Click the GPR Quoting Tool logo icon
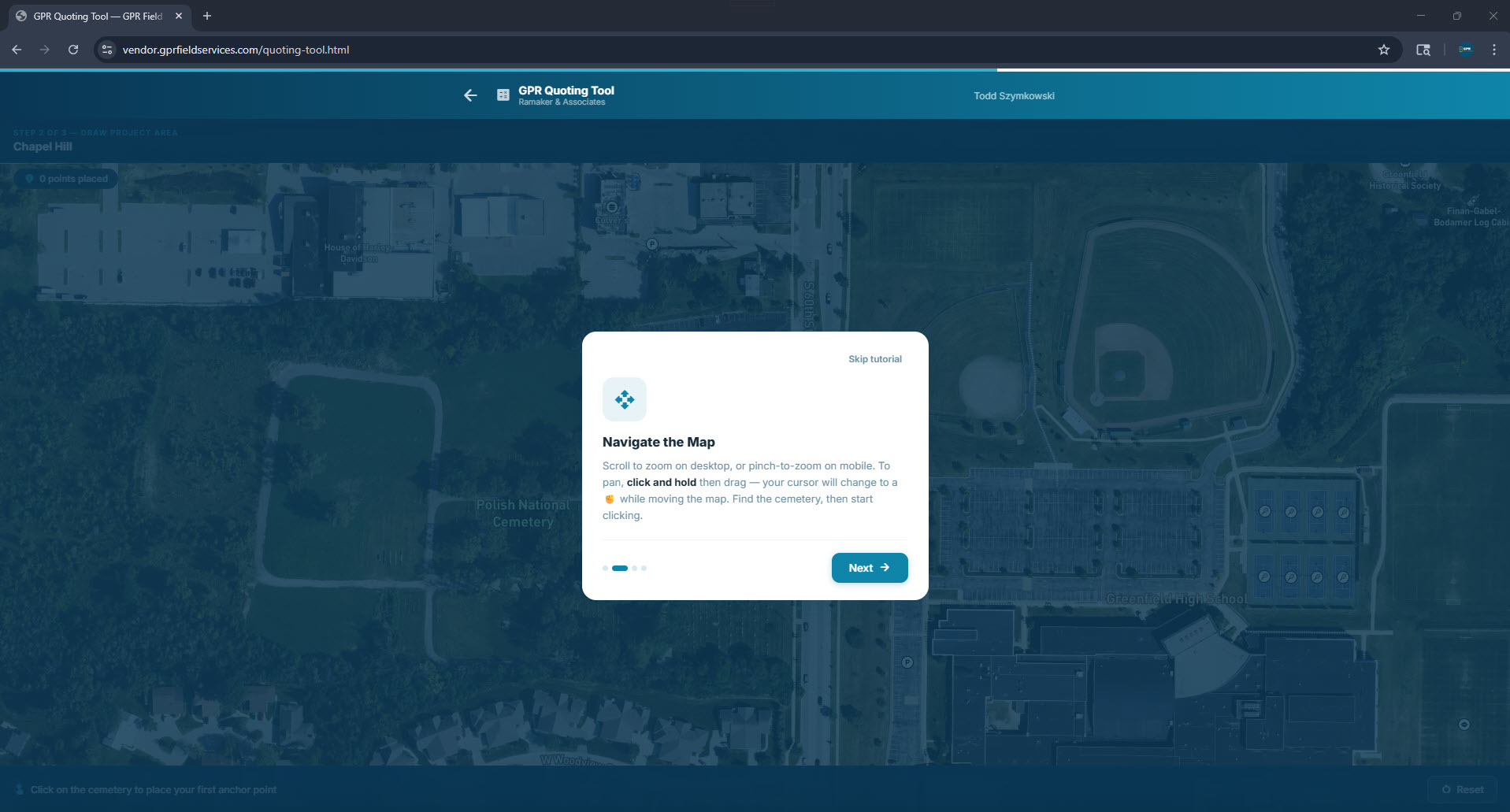This screenshot has height=812, width=1510. [503, 95]
